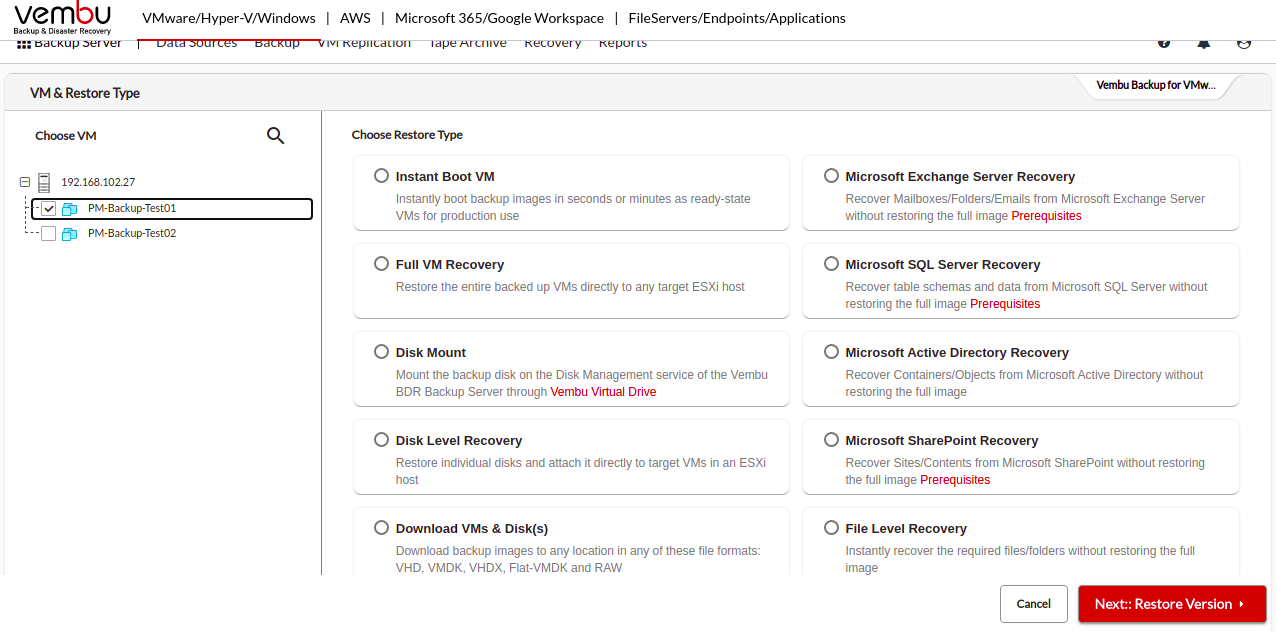This screenshot has height=632, width=1276.
Task: Click the grid icon beside Backup Server
Action: pos(24,44)
